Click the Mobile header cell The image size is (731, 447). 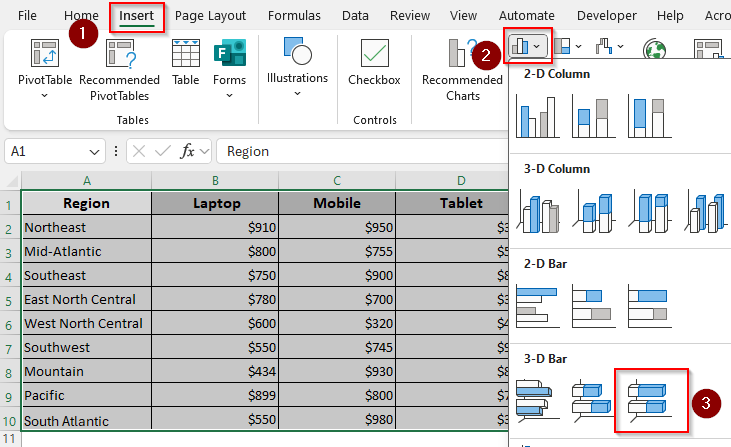click(x=337, y=203)
